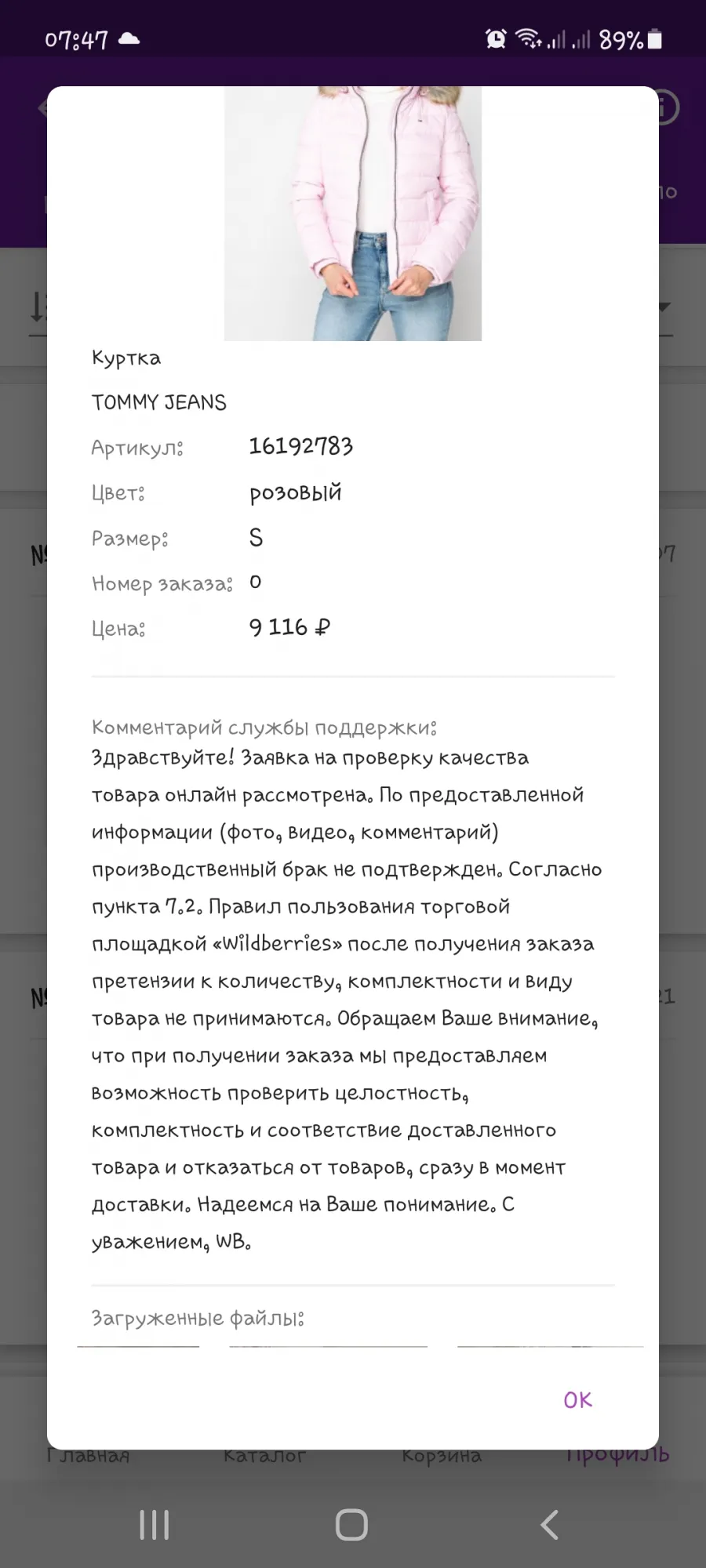Select the article number 16192783
Image resolution: width=706 pixels, height=1568 pixels.
301,447
